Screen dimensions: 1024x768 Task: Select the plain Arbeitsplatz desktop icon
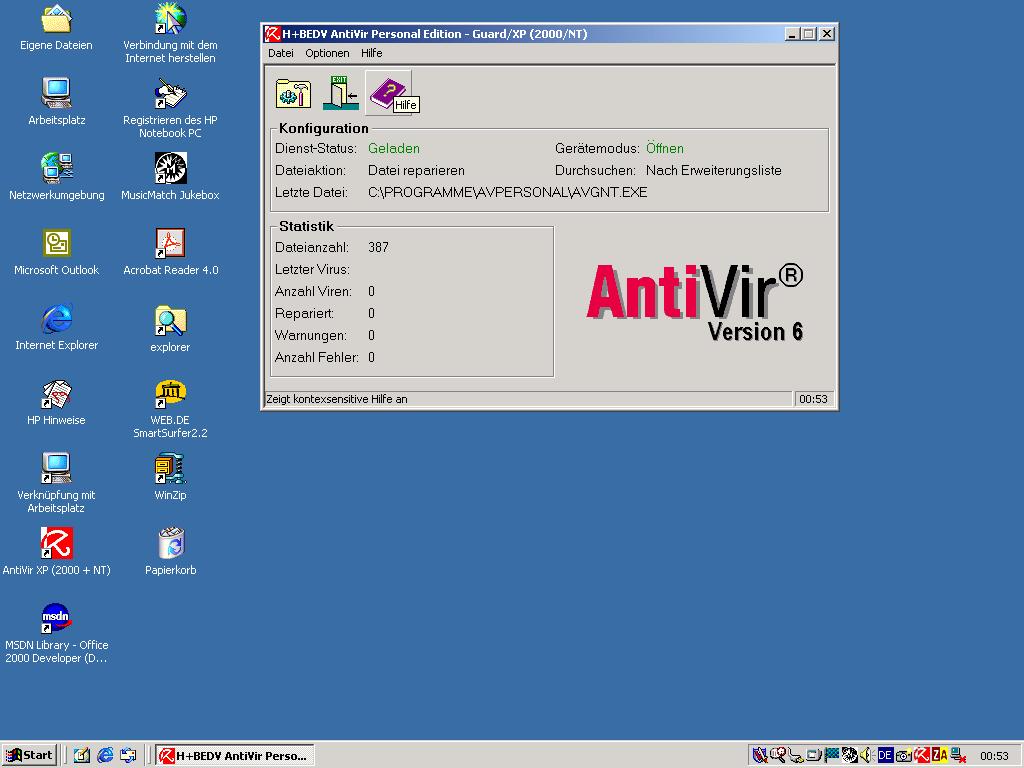coord(57,101)
